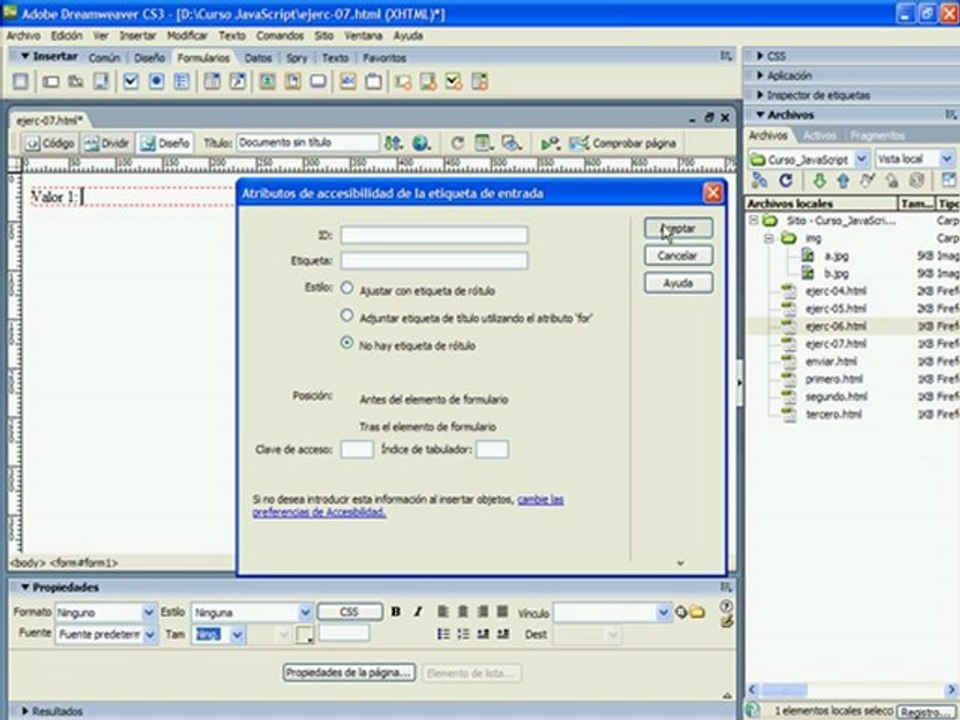Insert a Button form element
The height and width of the screenshot is (720, 960).
(x=318, y=81)
